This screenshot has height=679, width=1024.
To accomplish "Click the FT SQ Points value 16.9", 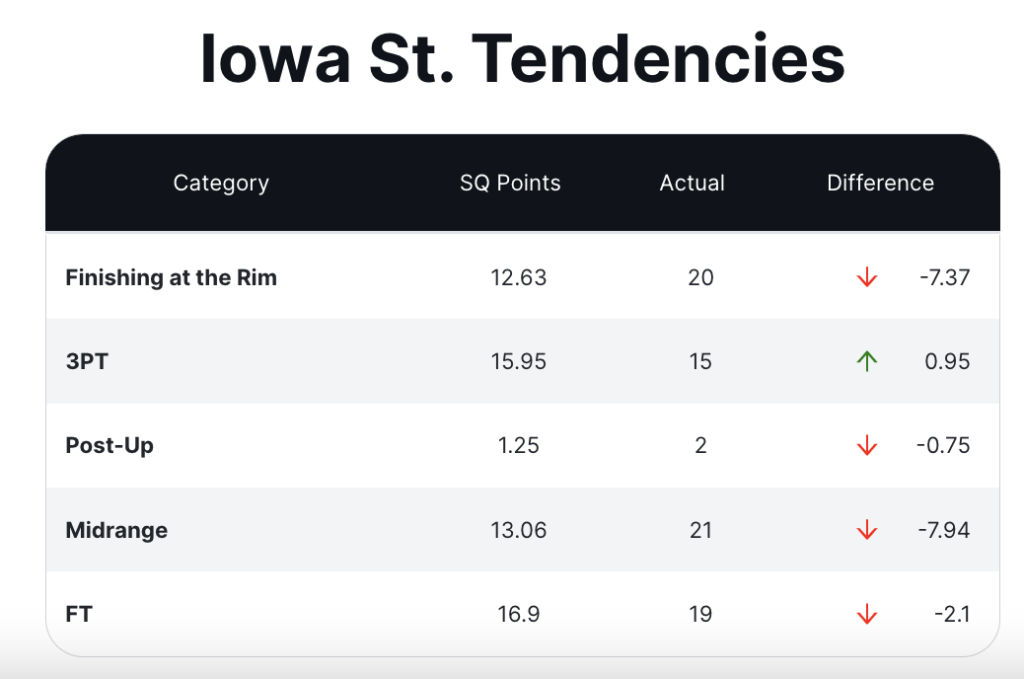I will point(519,614).
